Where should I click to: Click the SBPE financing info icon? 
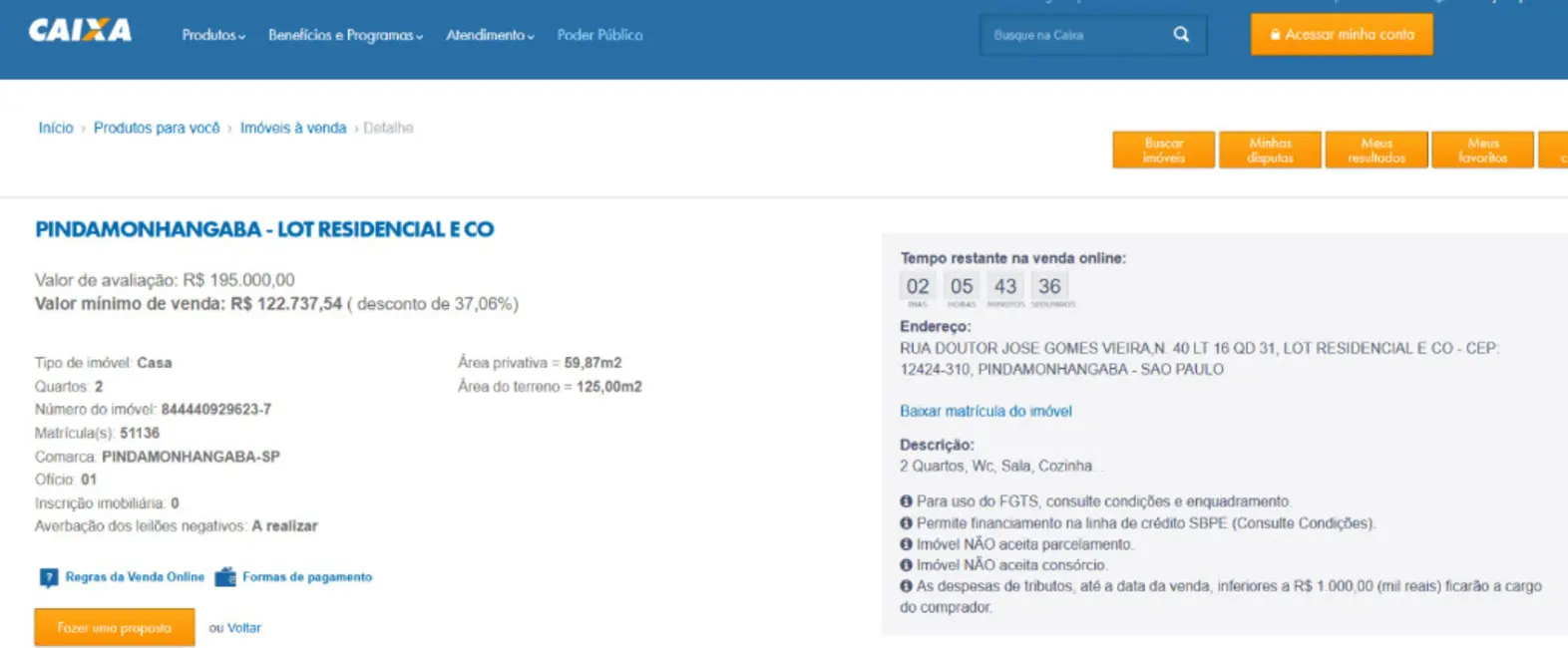pos(906,523)
